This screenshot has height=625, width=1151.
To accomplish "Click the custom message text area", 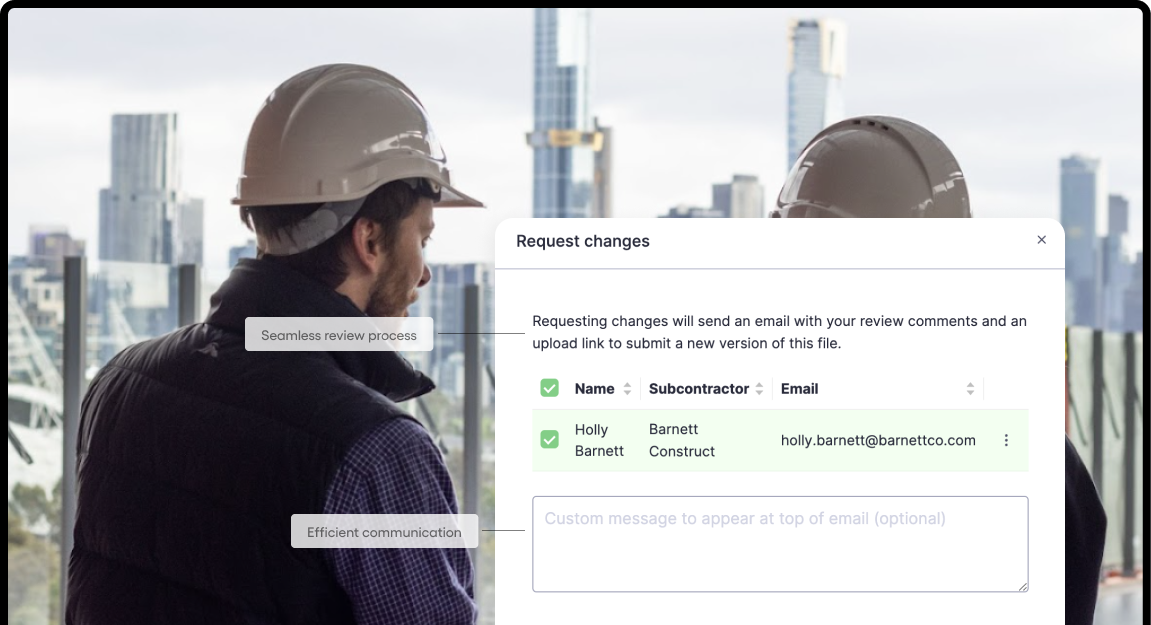I will tap(780, 543).
